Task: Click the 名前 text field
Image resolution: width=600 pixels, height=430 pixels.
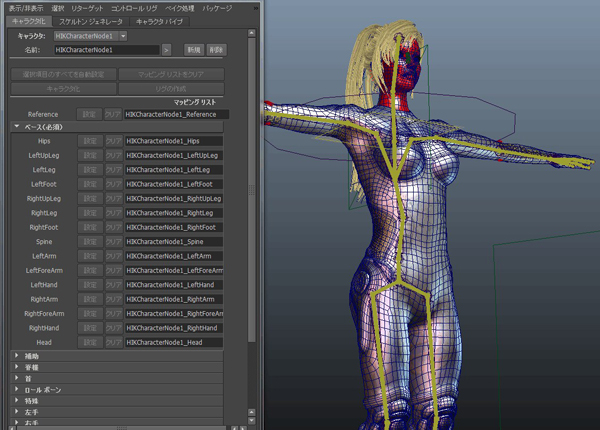Action: tap(105, 48)
